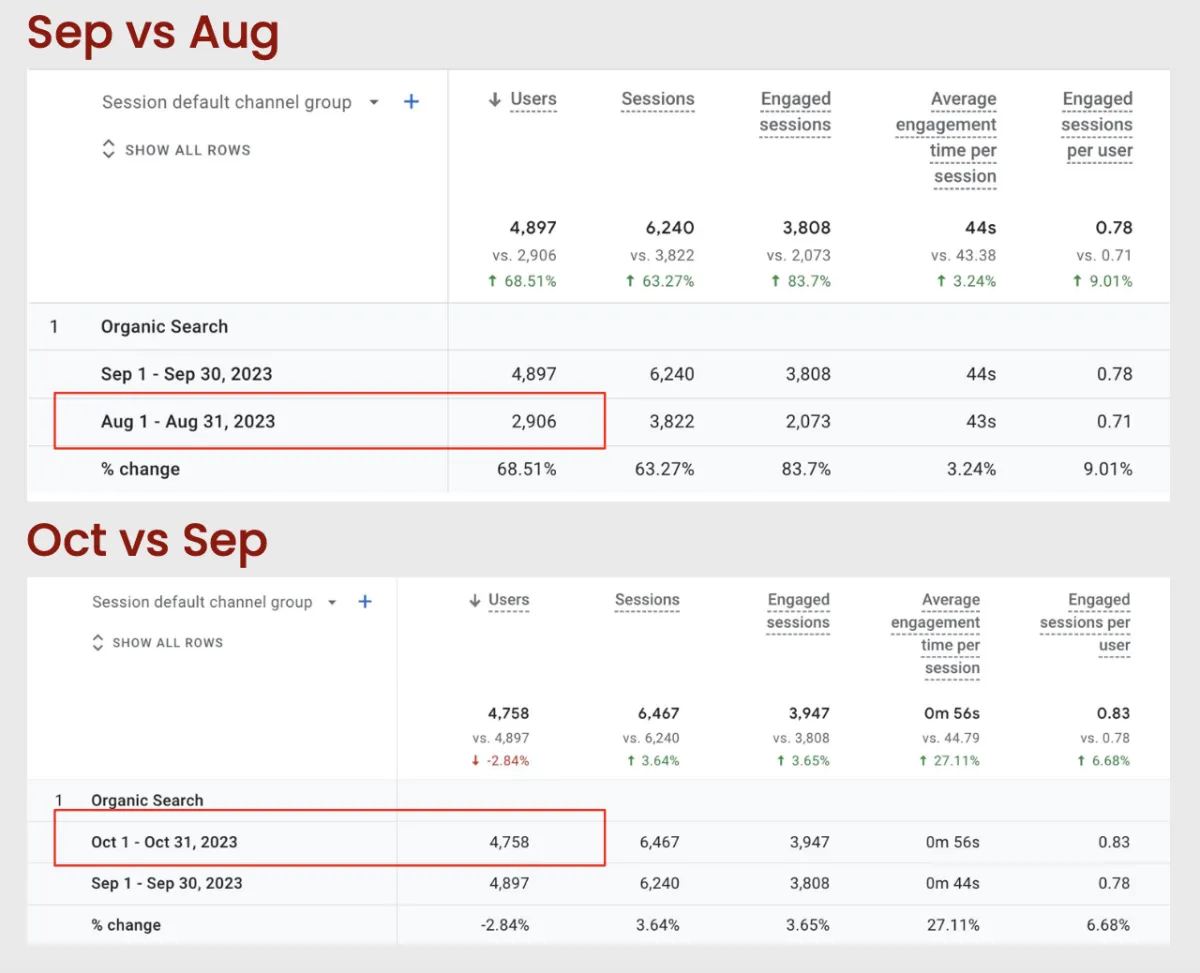Click plus icon in Sep vs Aug table
This screenshot has height=973, width=1200.
(411, 102)
